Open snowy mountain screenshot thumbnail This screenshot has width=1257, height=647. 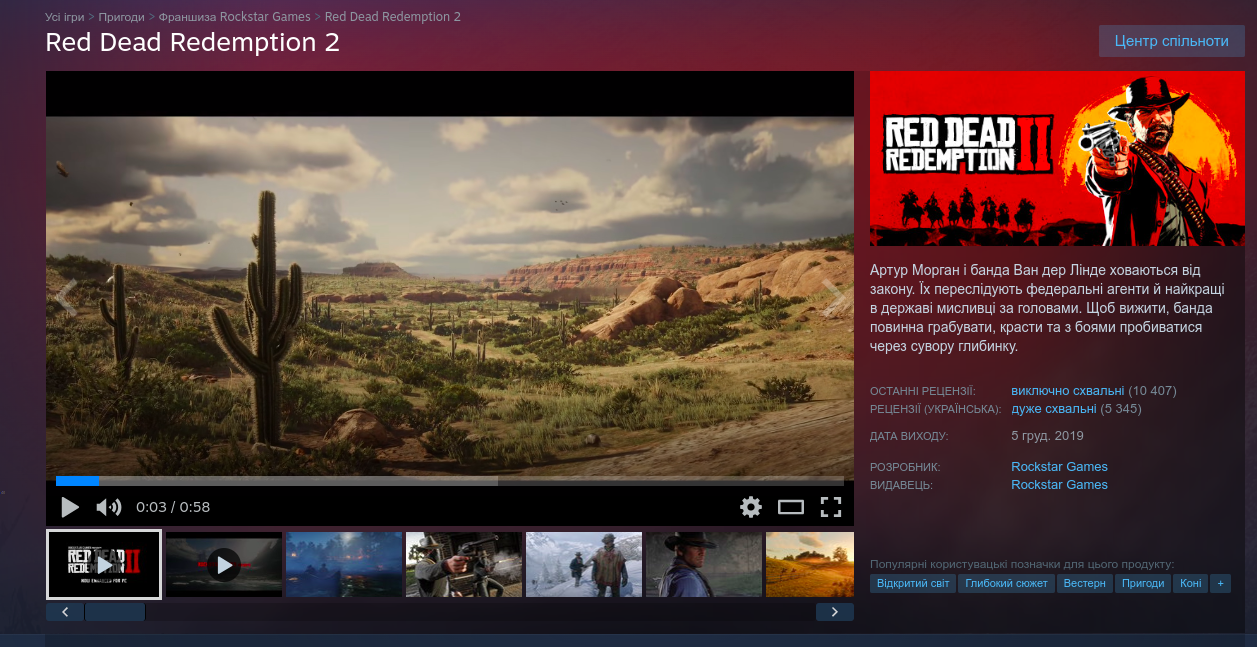[x=584, y=565]
